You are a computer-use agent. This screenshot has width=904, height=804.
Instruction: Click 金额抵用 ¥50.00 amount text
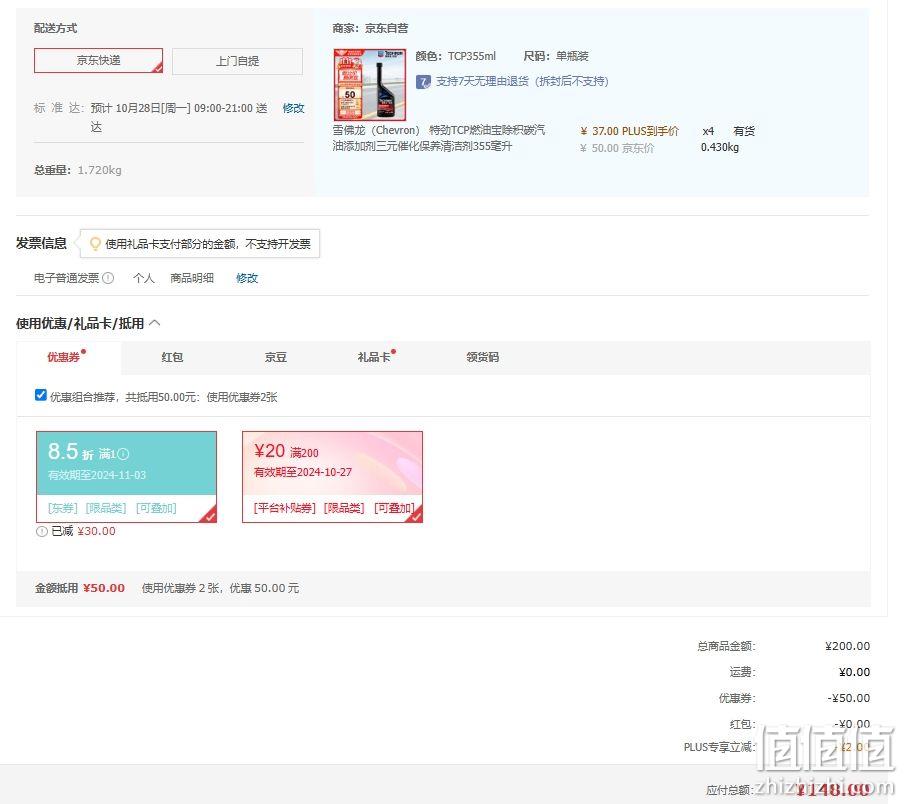click(x=80, y=588)
